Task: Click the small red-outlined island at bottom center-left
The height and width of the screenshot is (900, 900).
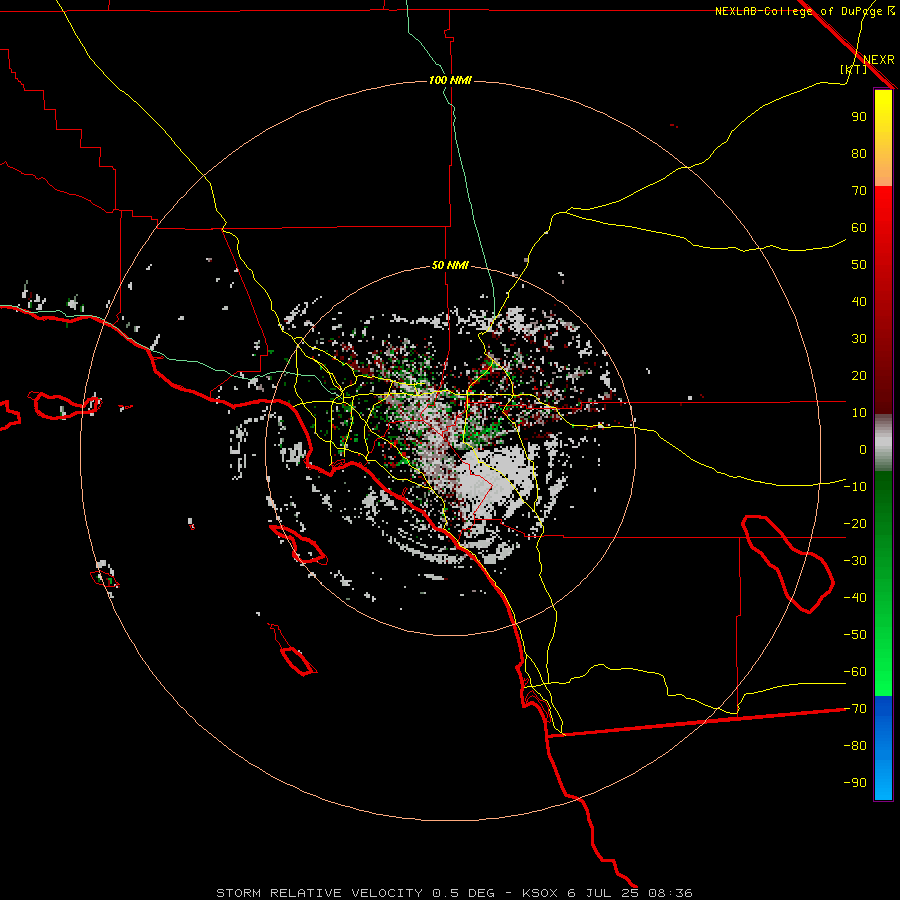Action: [298, 660]
